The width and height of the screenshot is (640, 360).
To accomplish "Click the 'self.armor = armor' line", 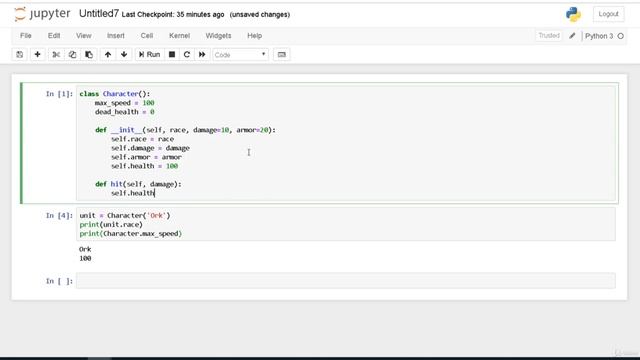I will coord(146,157).
